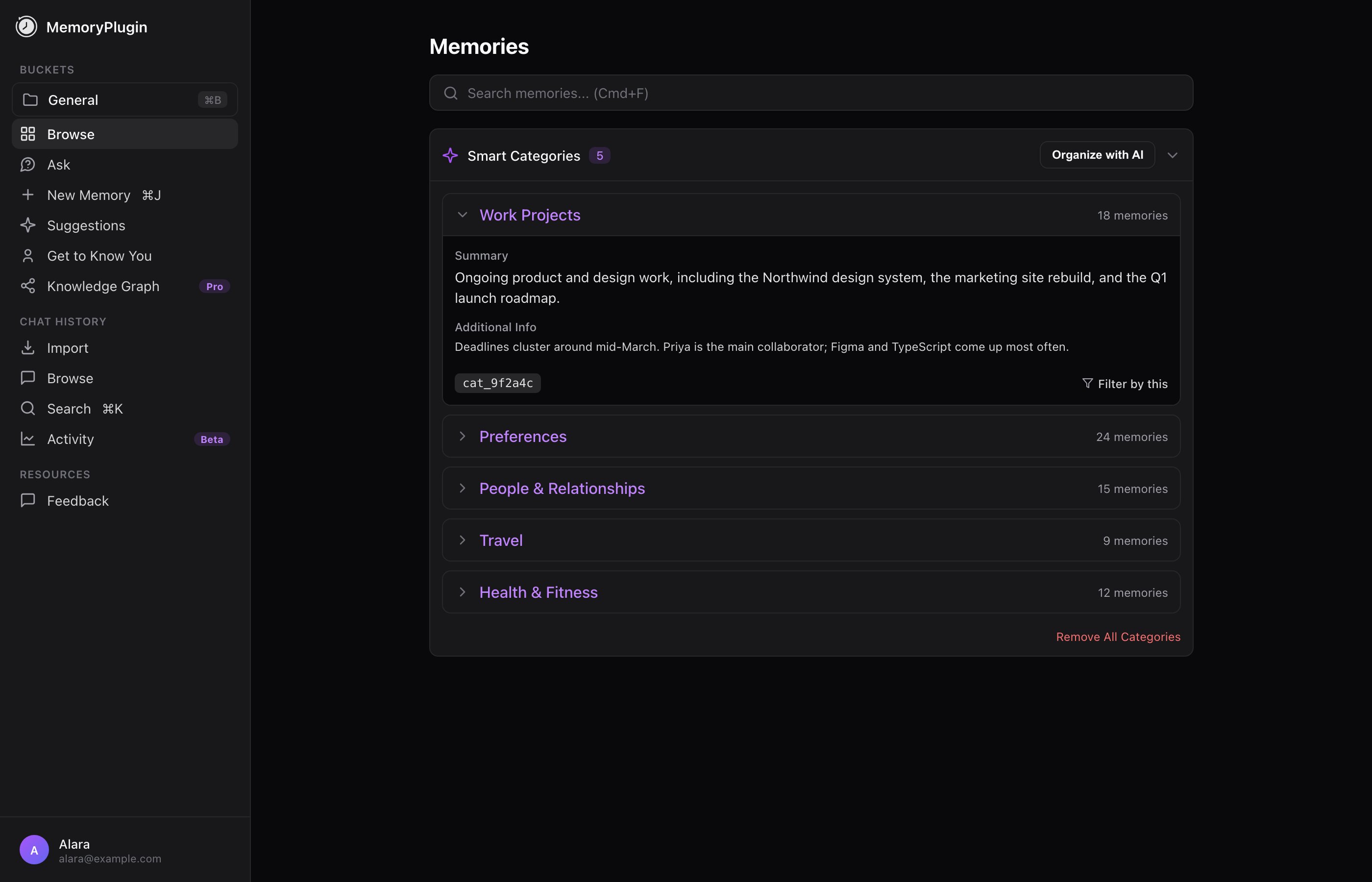Viewport: 1372px width, 882px height.
Task: Click Filter by this
Action: (x=1125, y=384)
